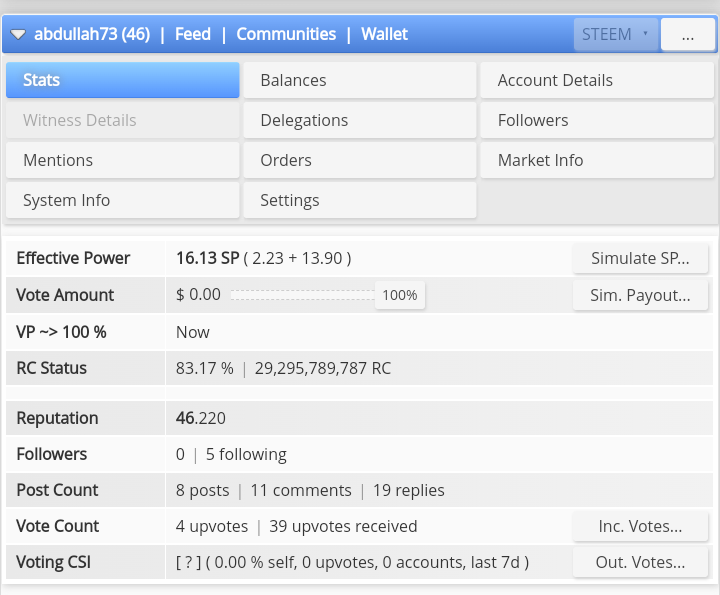Open the ellipsis more options button

point(687,34)
